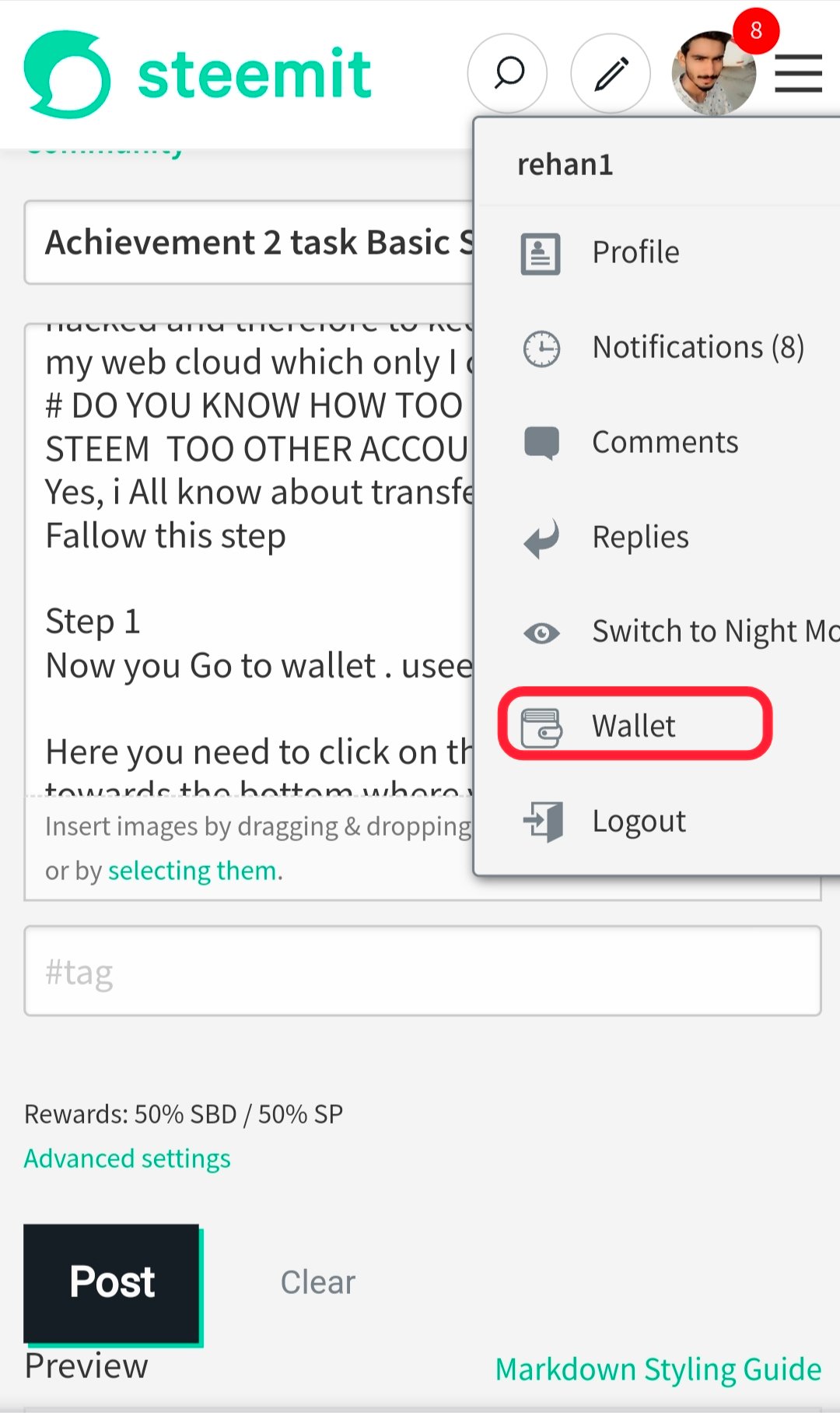The height and width of the screenshot is (1413, 840).
Task: Select Comments in the dropdown menu
Action: coord(664,443)
